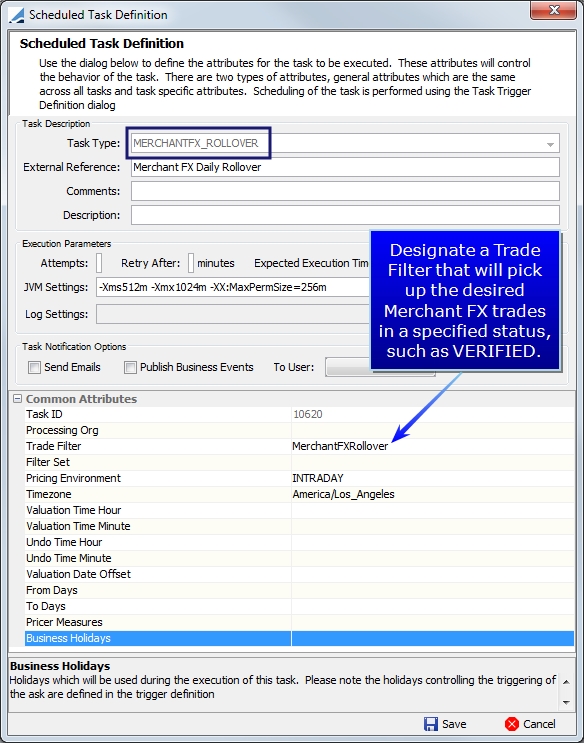
Task: Select the Pricing Environment row
Action: tap(300, 478)
